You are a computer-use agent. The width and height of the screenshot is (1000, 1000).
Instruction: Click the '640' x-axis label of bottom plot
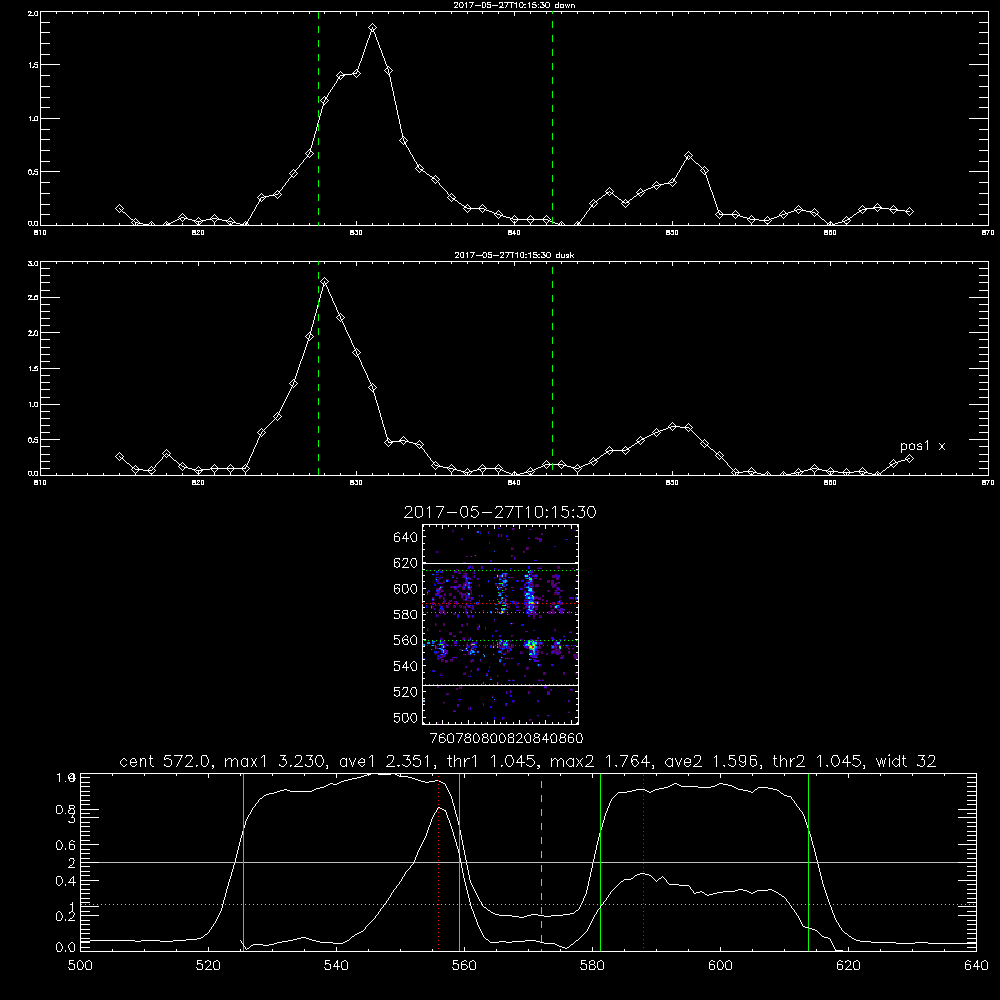coord(976,966)
